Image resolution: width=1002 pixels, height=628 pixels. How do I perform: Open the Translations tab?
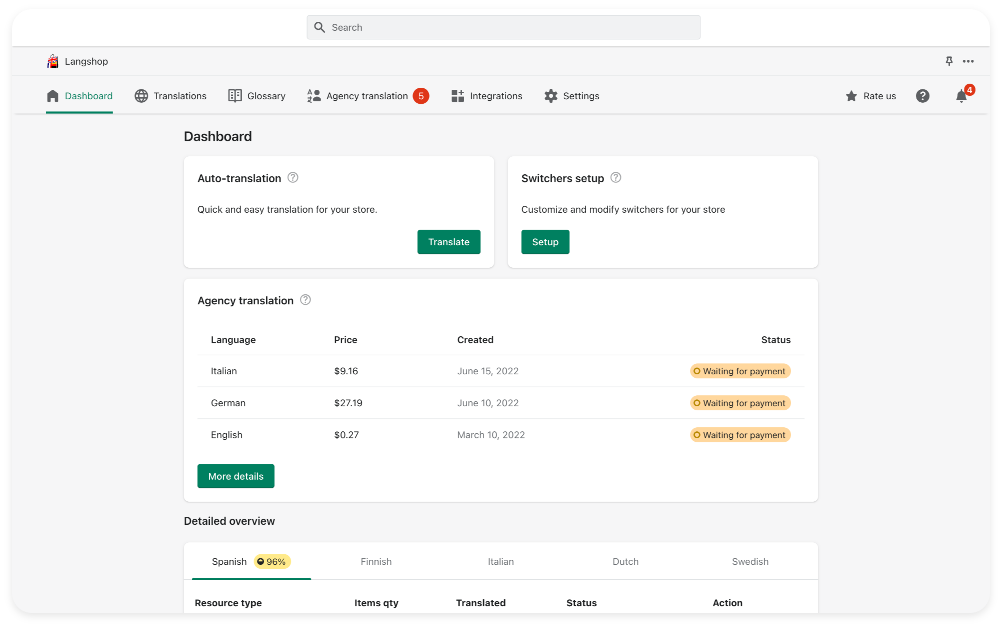tap(171, 96)
